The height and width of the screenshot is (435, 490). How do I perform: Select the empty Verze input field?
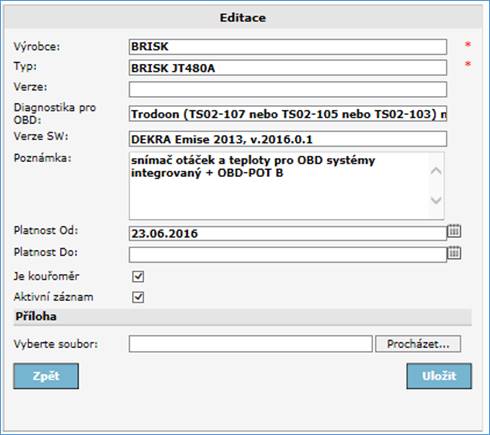click(288, 89)
